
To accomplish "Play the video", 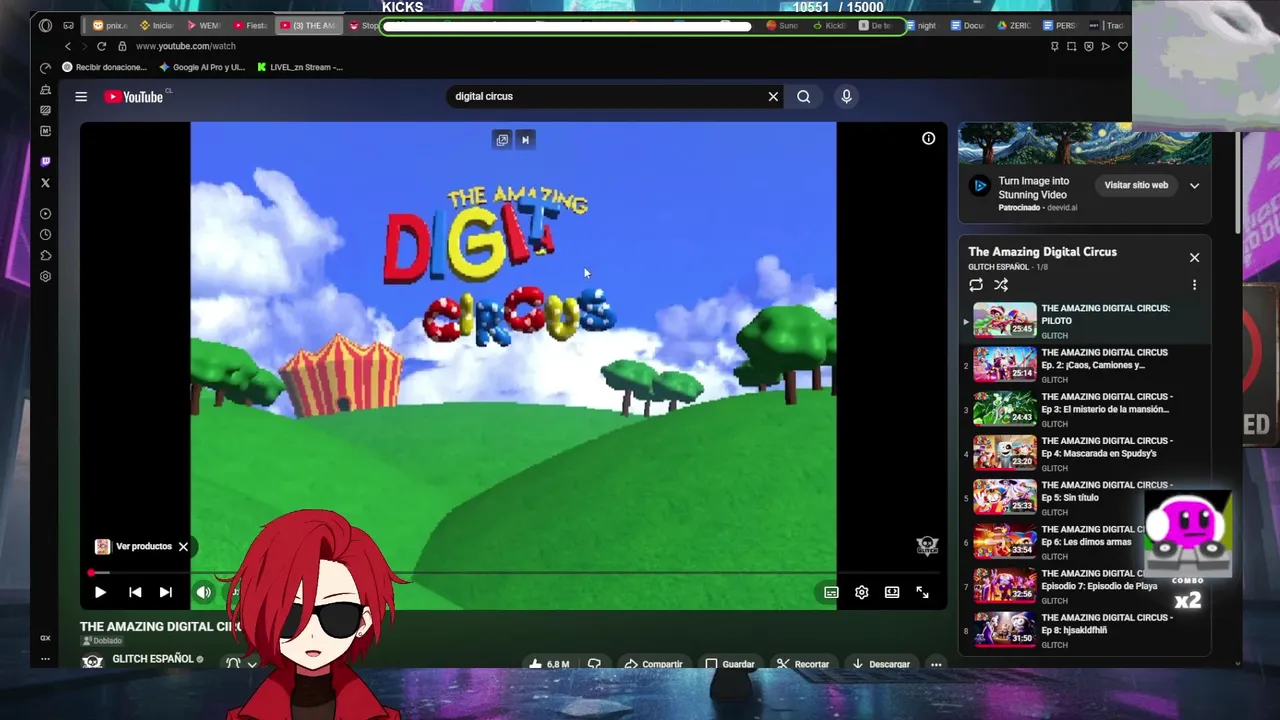I will point(100,593).
